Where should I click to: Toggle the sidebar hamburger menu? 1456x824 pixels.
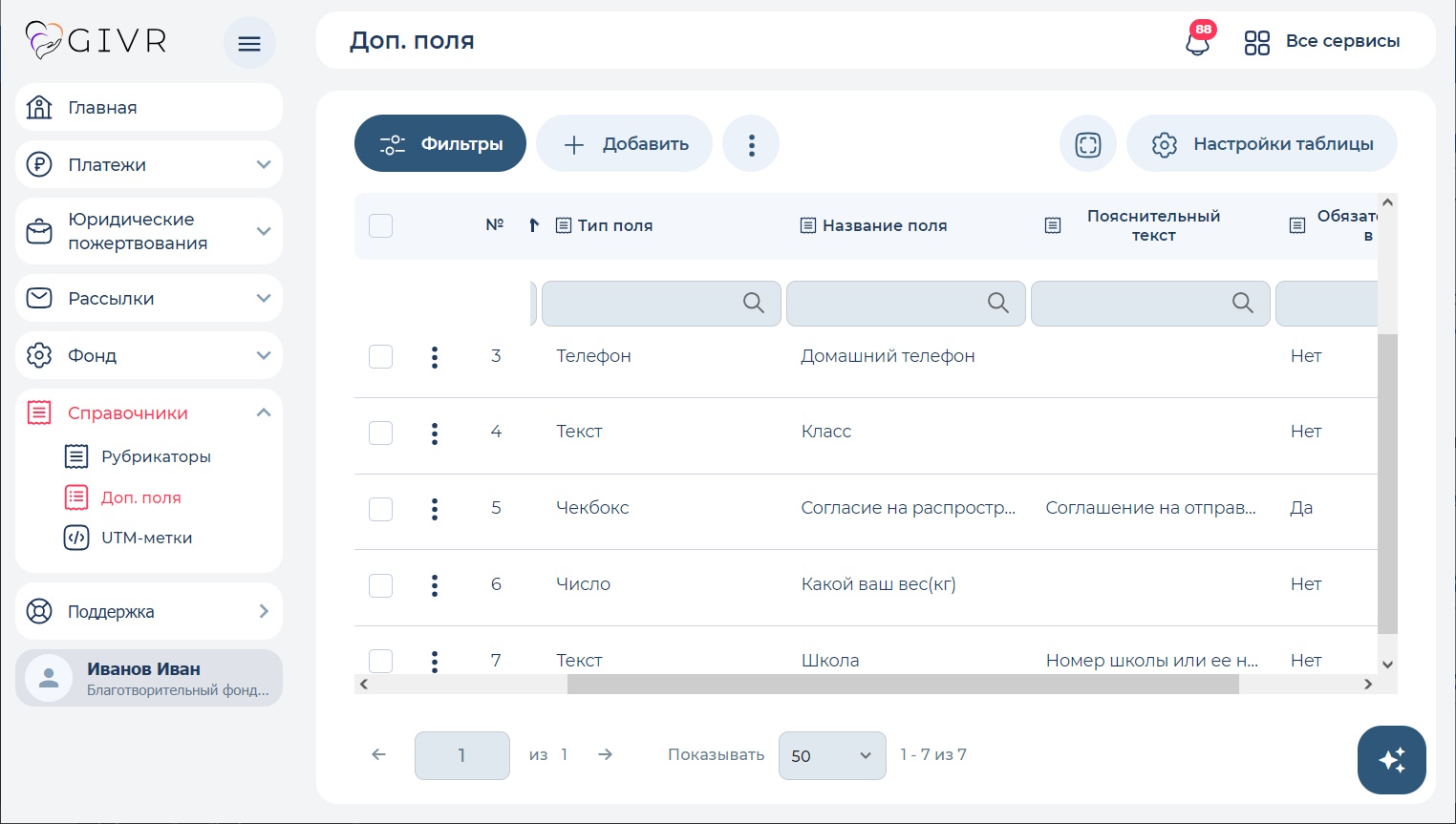click(249, 43)
